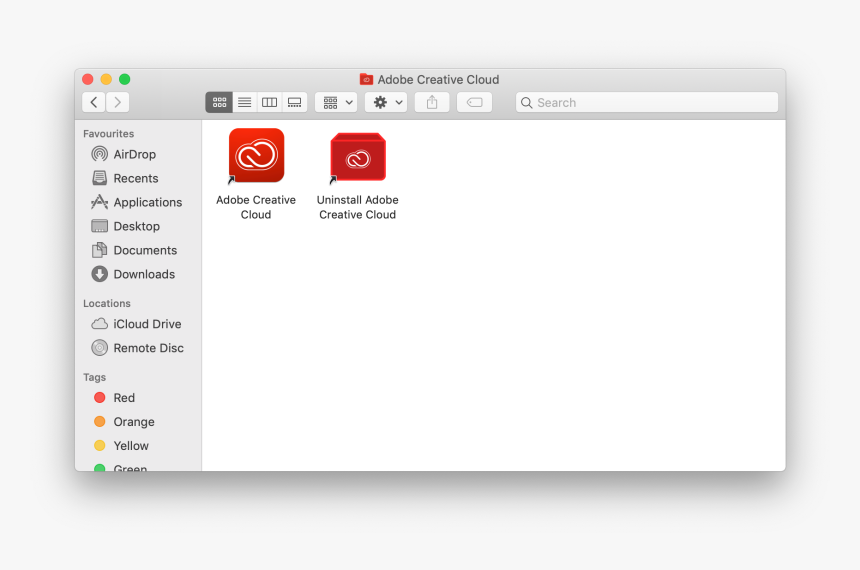The height and width of the screenshot is (570, 860).
Task: Expand the group-by arrangement dropdown
Action: [x=336, y=102]
